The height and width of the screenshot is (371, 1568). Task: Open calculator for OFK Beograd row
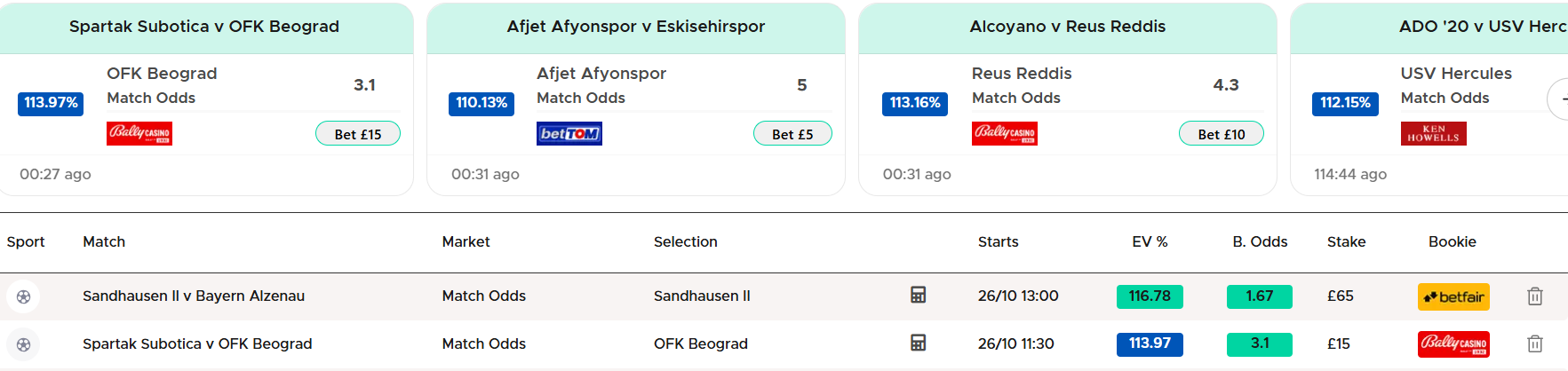pyautogui.click(x=918, y=343)
